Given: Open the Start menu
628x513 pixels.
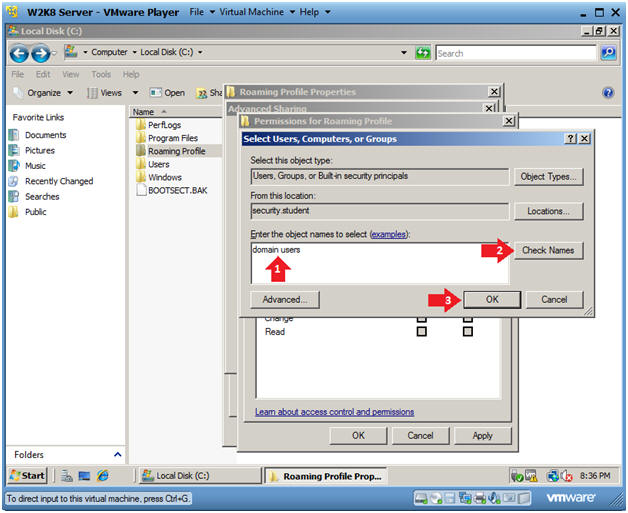Looking at the screenshot, I should pyautogui.click(x=27, y=475).
